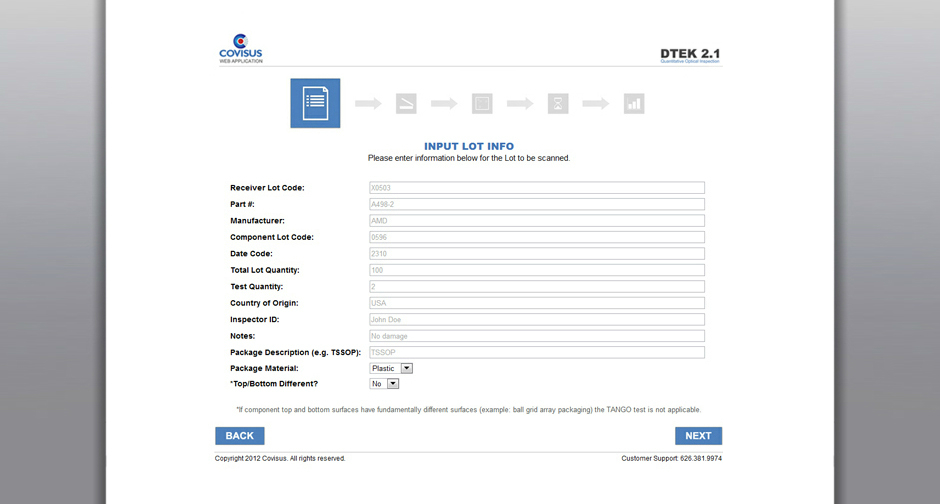Click the Notes text field
Viewport: 940px width, 504px height.
(x=537, y=336)
